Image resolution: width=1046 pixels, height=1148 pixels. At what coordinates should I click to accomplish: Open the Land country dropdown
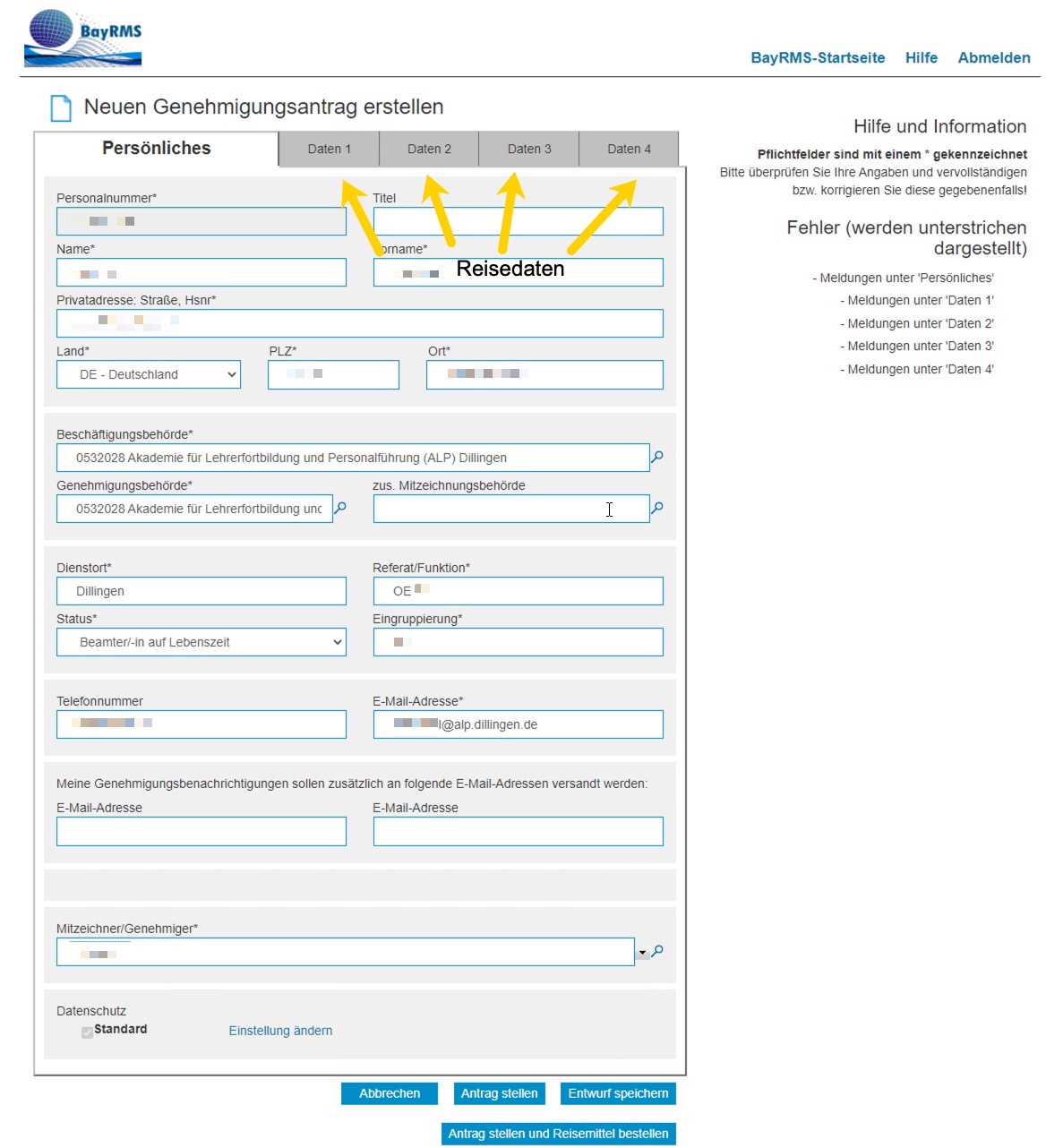tap(149, 374)
